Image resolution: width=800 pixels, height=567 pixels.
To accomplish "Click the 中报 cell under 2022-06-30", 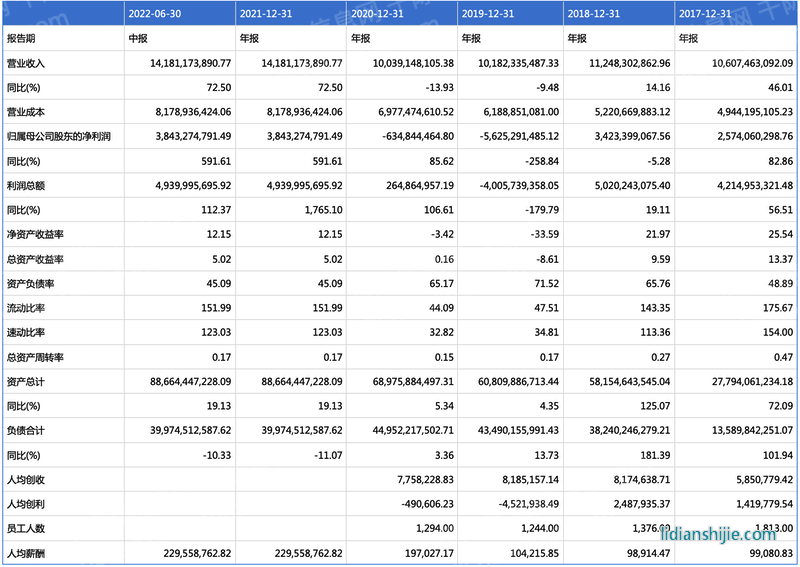I will [138, 38].
